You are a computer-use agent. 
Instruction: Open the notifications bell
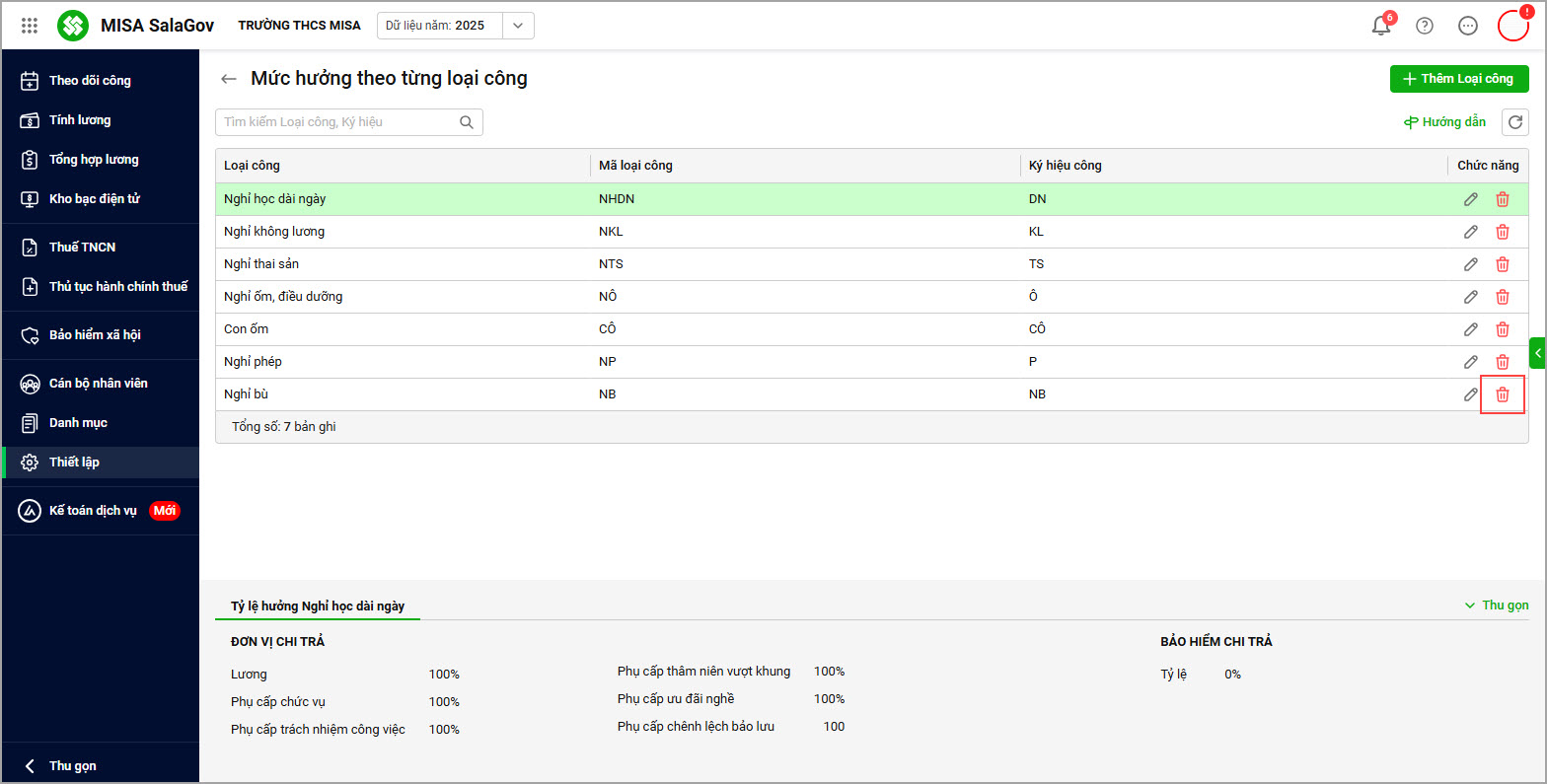1381,26
